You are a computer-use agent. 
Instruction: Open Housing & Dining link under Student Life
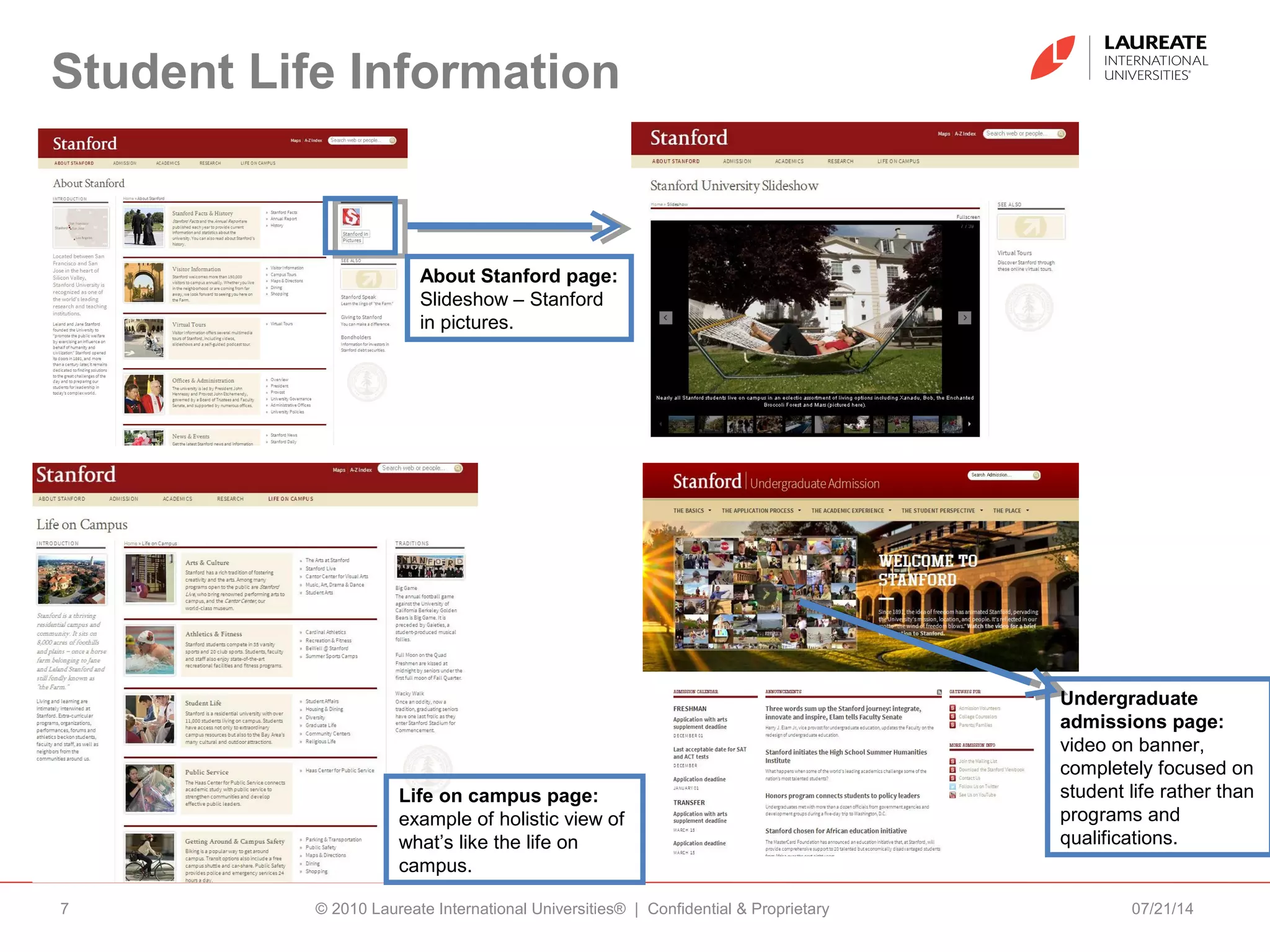coord(324,710)
